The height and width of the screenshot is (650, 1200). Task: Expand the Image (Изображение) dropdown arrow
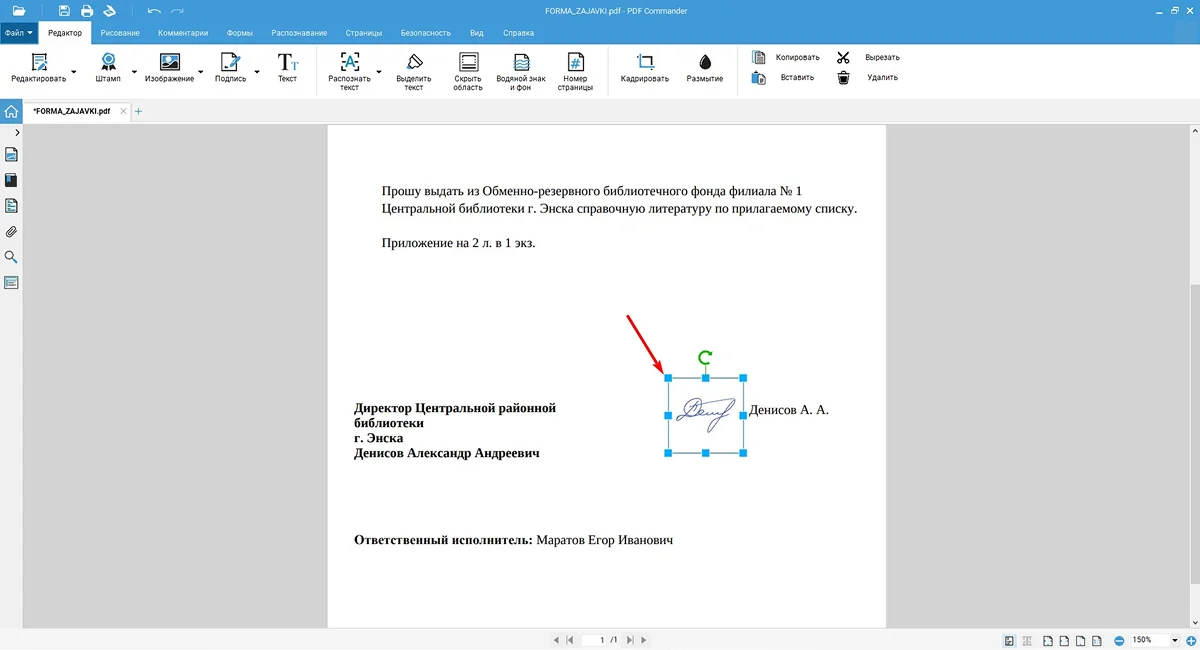click(x=201, y=72)
